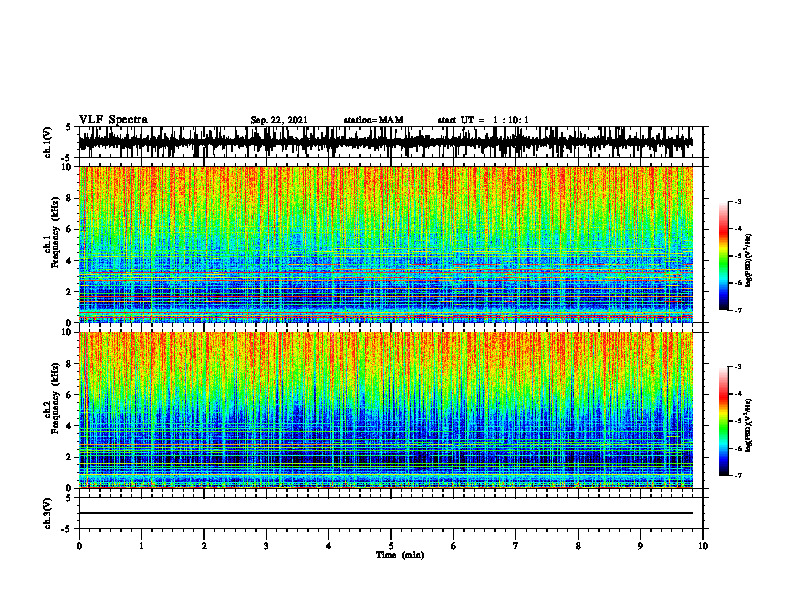Click the time axis tick label "1"
Screen dimensions: 792x612
pyautogui.click(x=141, y=546)
